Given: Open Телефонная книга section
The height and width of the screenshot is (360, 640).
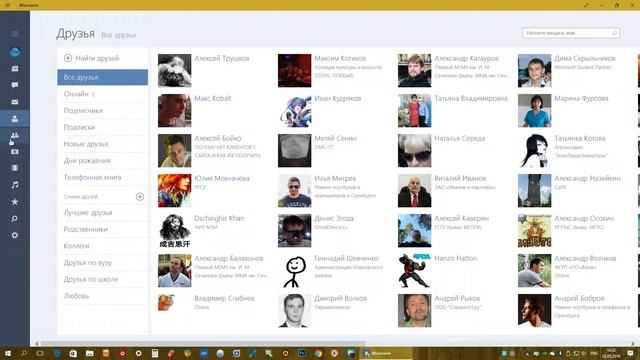Looking at the screenshot, I should 102,178.
